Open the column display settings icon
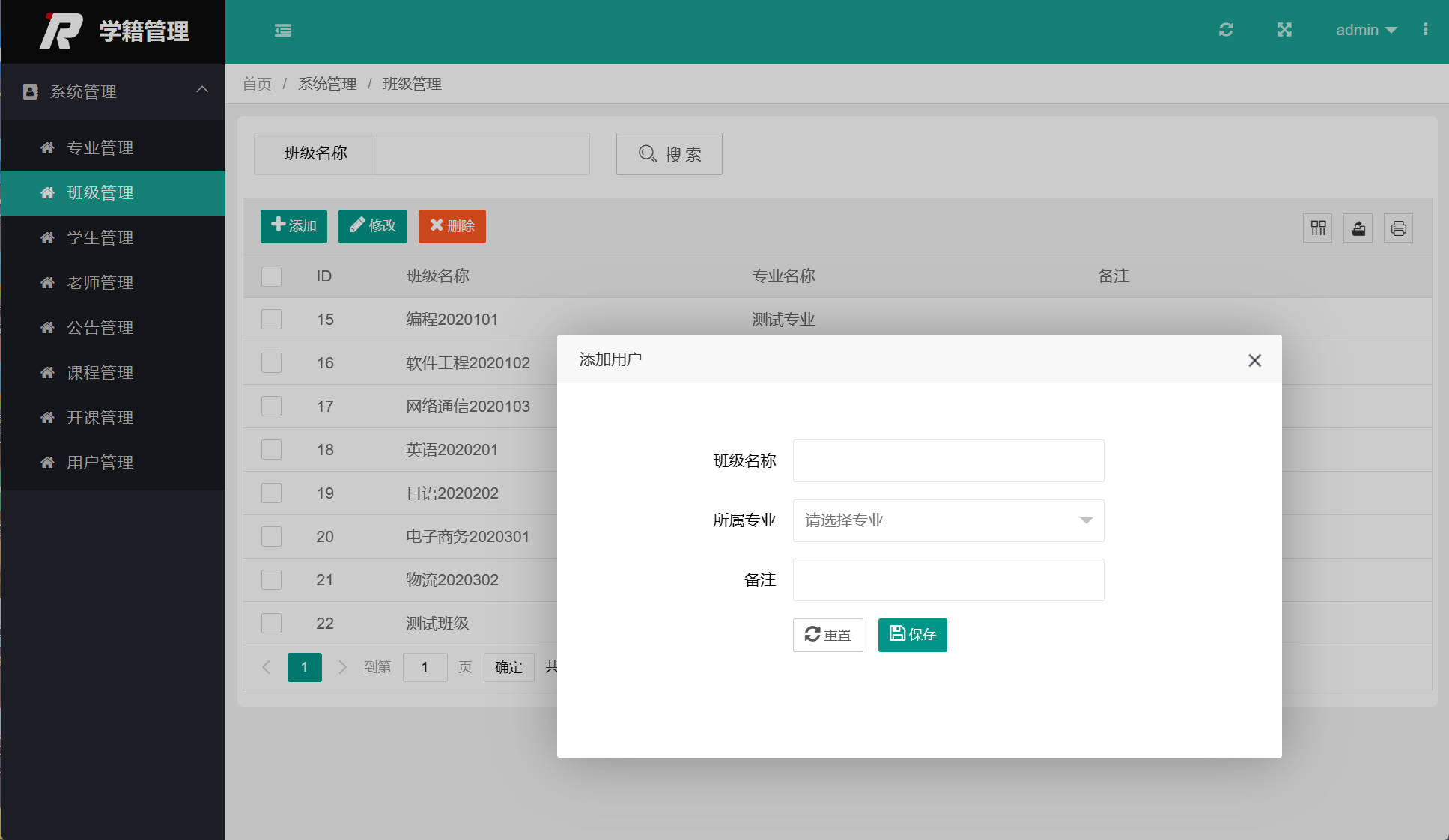 [x=1317, y=228]
